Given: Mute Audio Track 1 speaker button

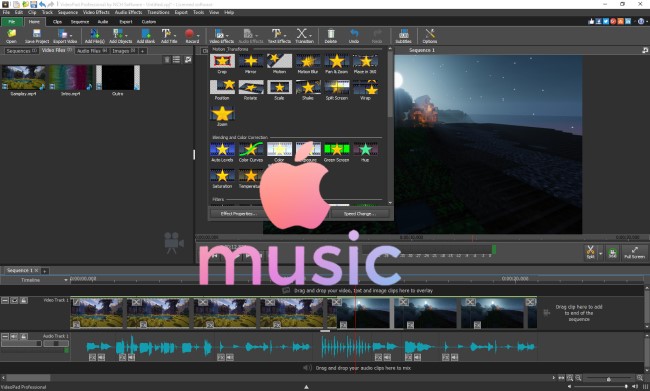Looking at the screenshot, I should click(15, 336).
